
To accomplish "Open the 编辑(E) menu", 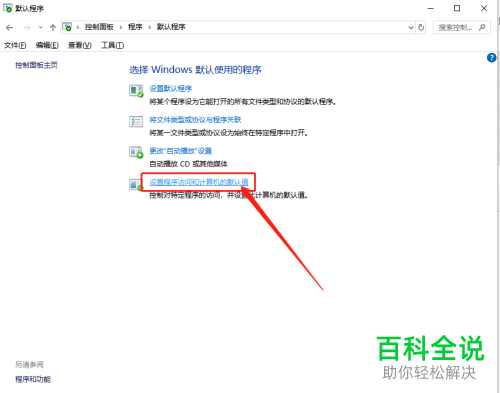I will point(47,45).
